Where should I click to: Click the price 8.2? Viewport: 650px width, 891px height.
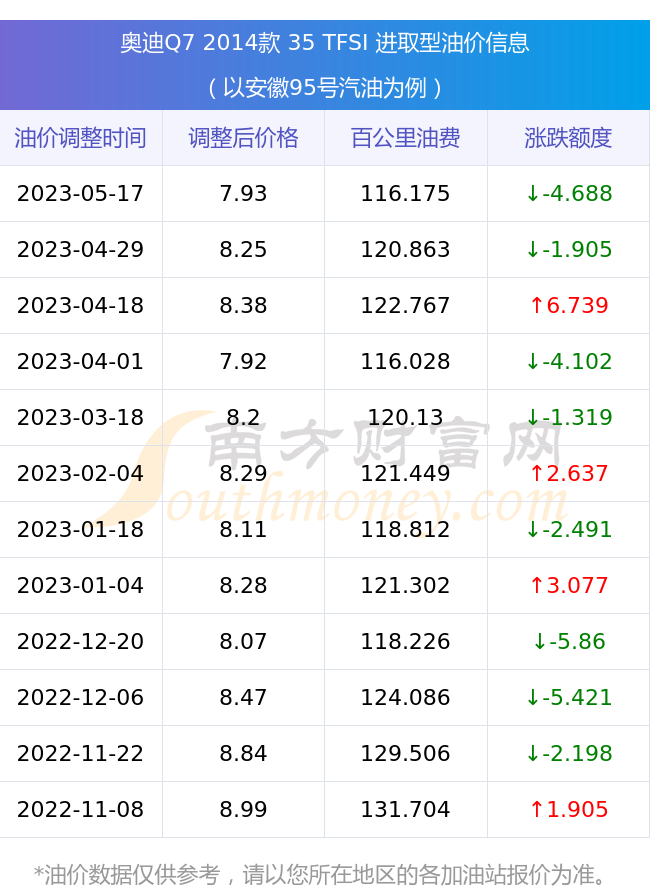(x=243, y=417)
